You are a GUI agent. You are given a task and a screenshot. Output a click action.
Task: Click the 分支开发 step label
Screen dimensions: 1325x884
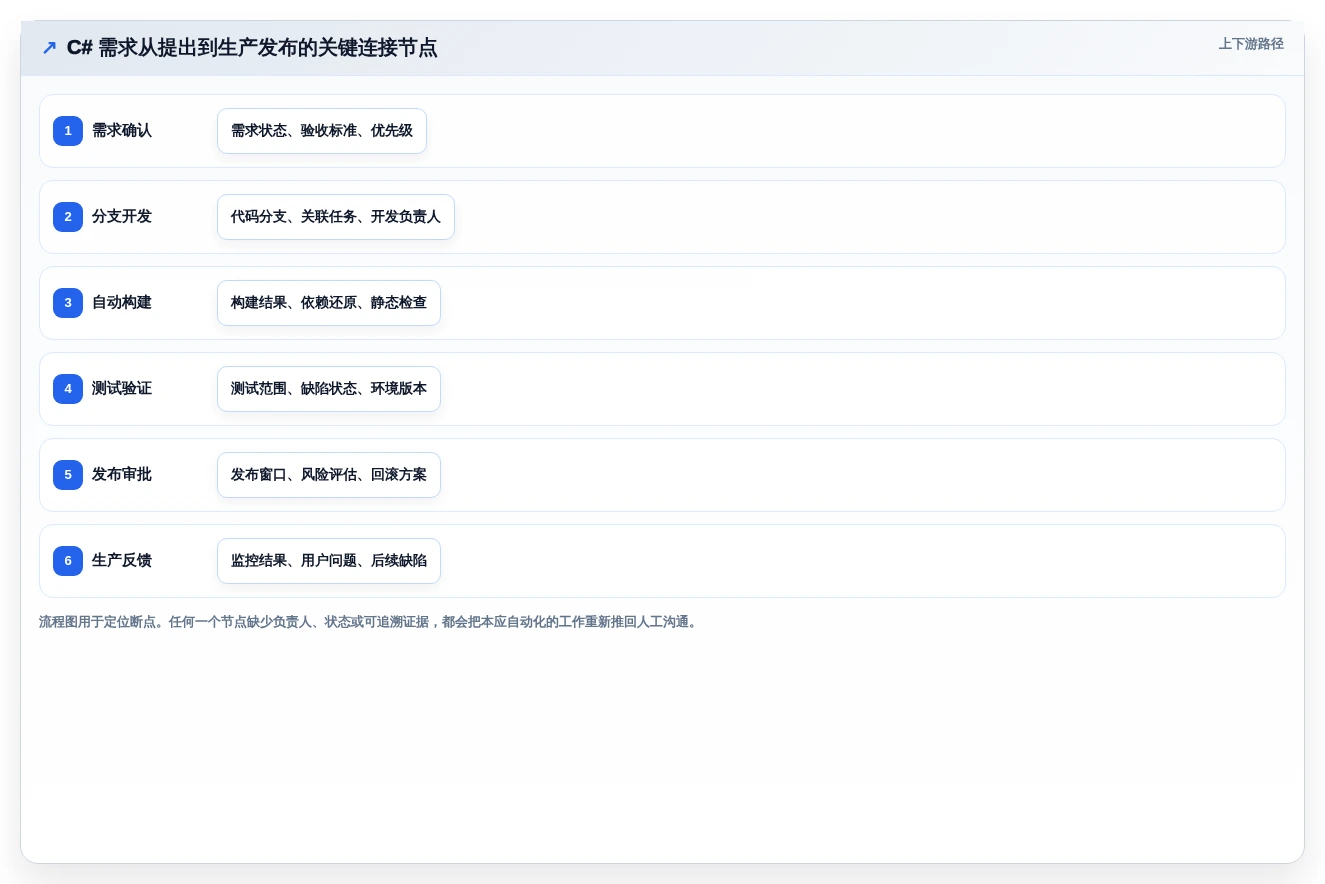point(122,217)
